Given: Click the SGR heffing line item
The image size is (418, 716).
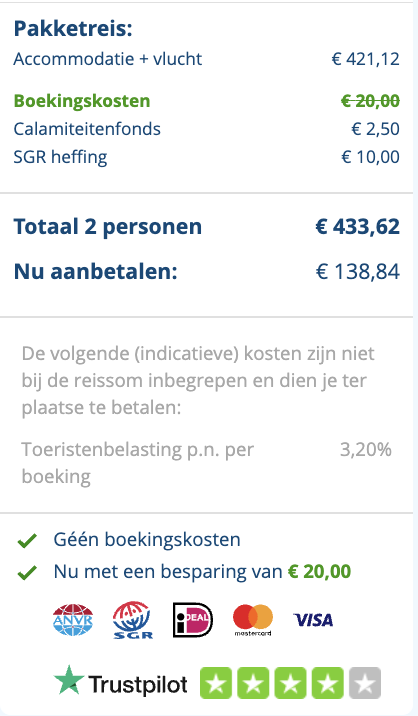Looking at the screenshot, I should point(206,157).
